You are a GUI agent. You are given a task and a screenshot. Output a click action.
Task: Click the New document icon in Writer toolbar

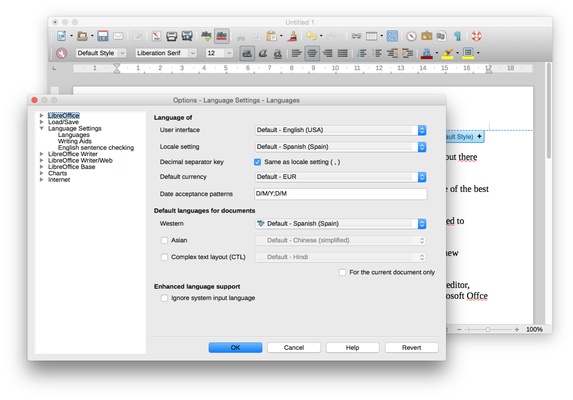point(61,36)
